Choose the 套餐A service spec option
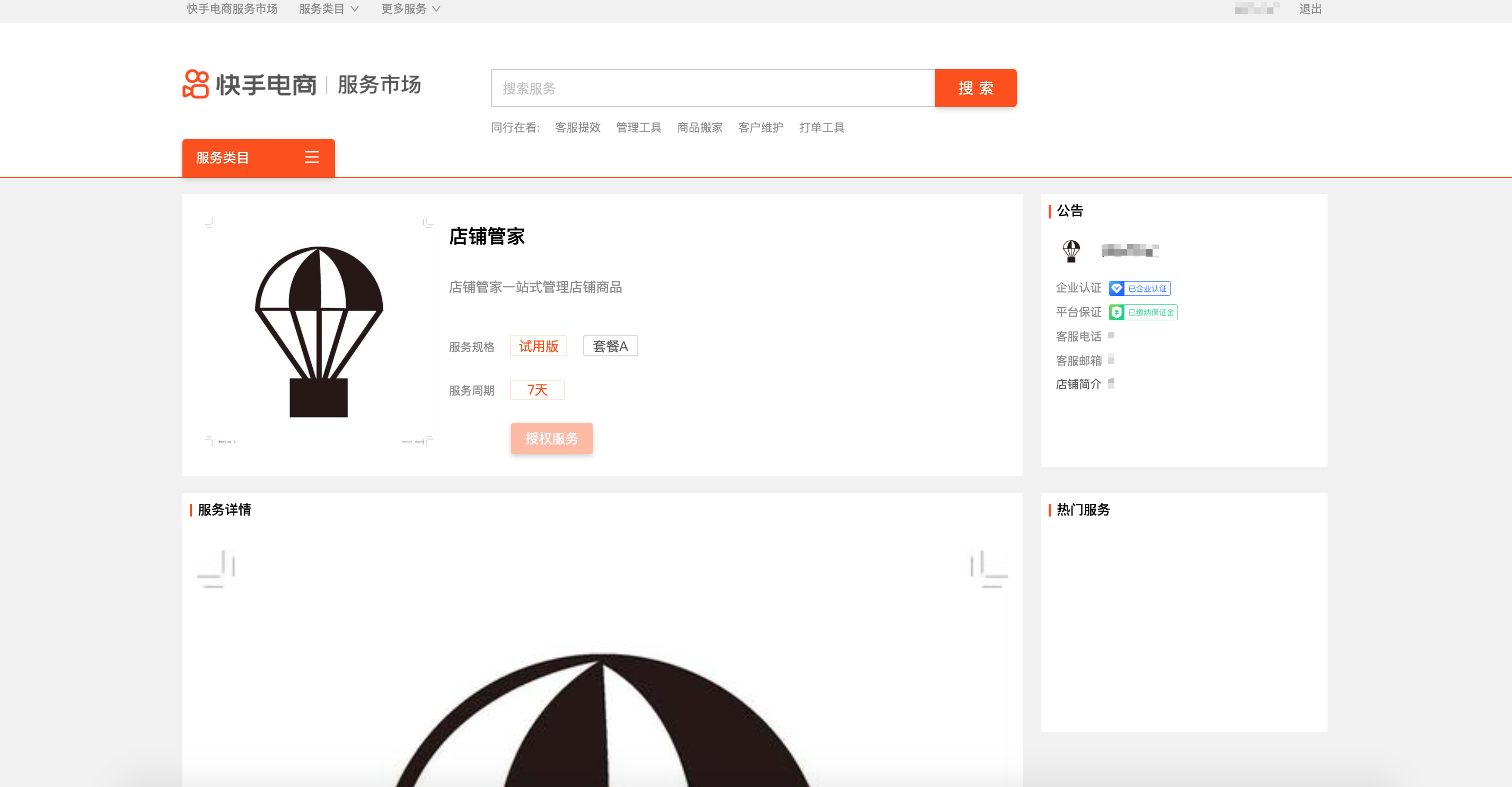The height and width of the screenshot is (787, 1512). 610,346
